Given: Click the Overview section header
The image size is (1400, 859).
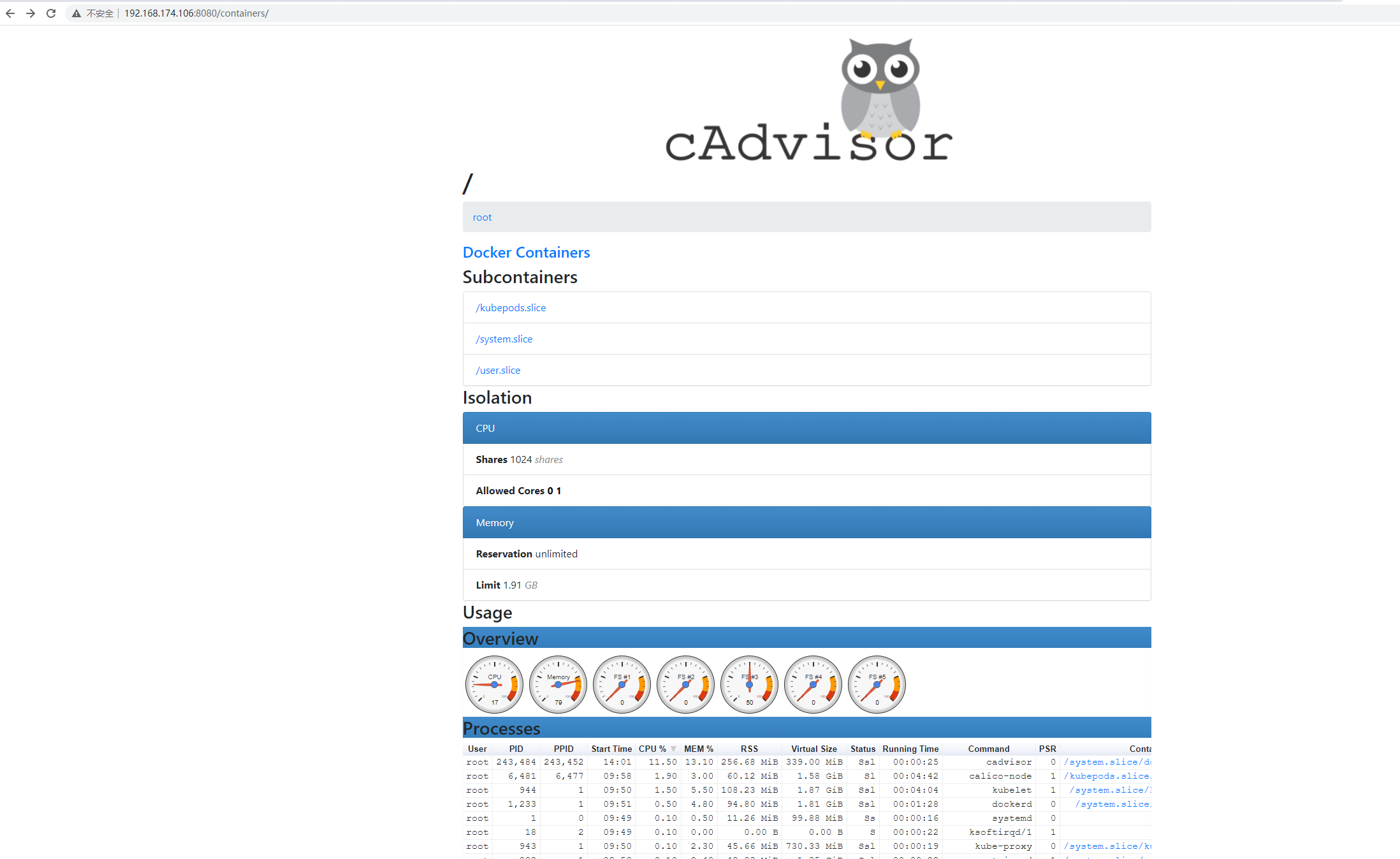Looking at the screenshot, I should coord(806,638).
